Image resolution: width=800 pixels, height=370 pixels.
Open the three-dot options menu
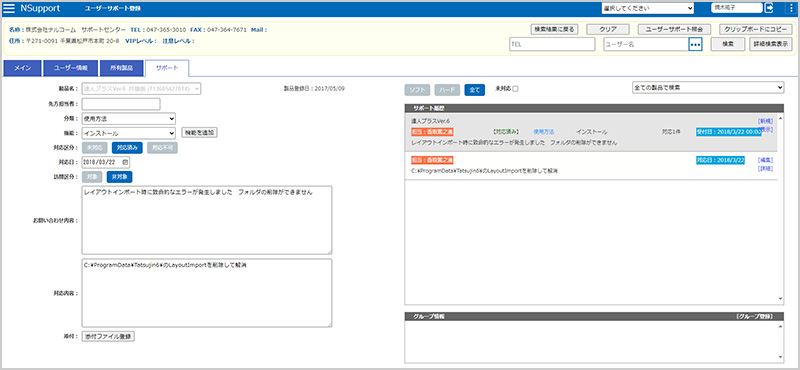pos(791,8)
